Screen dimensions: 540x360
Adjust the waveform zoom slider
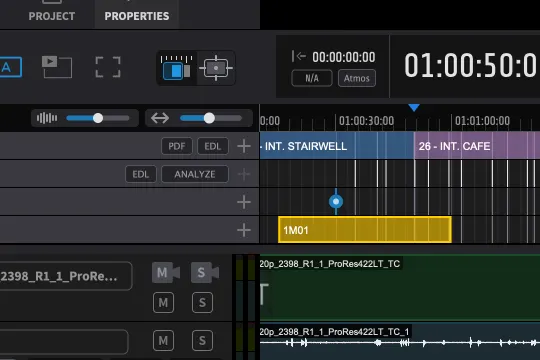tap(98, 118)
